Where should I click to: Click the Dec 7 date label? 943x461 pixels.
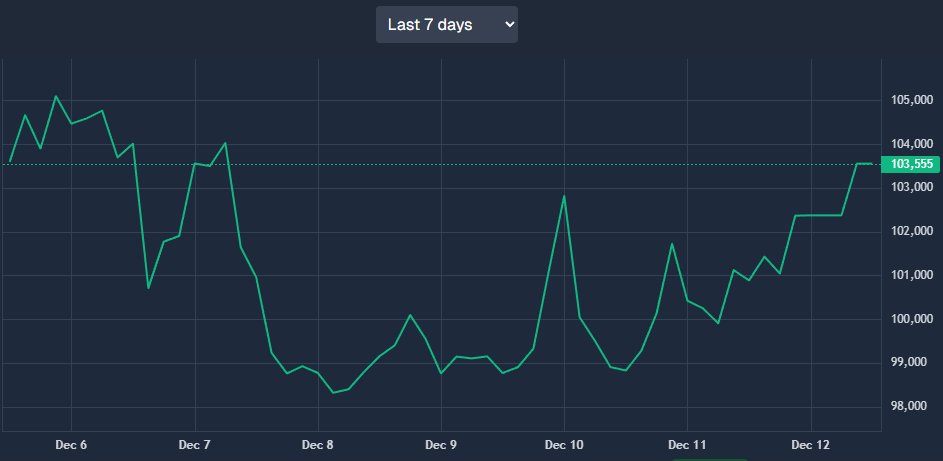194,445
